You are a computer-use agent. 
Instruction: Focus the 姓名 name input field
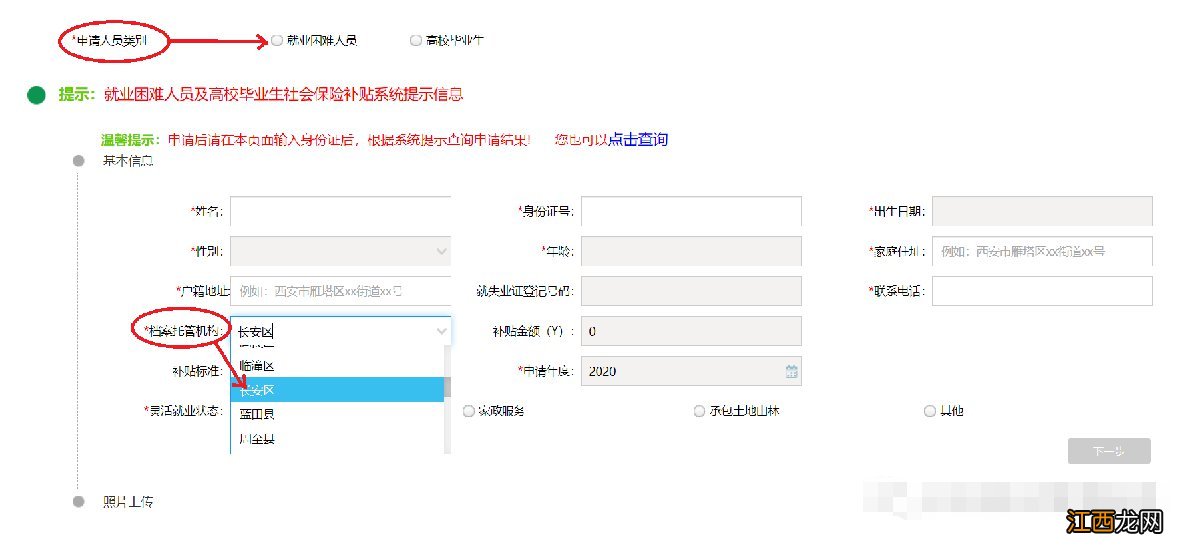pyautogui.click(x=340, y=211)
